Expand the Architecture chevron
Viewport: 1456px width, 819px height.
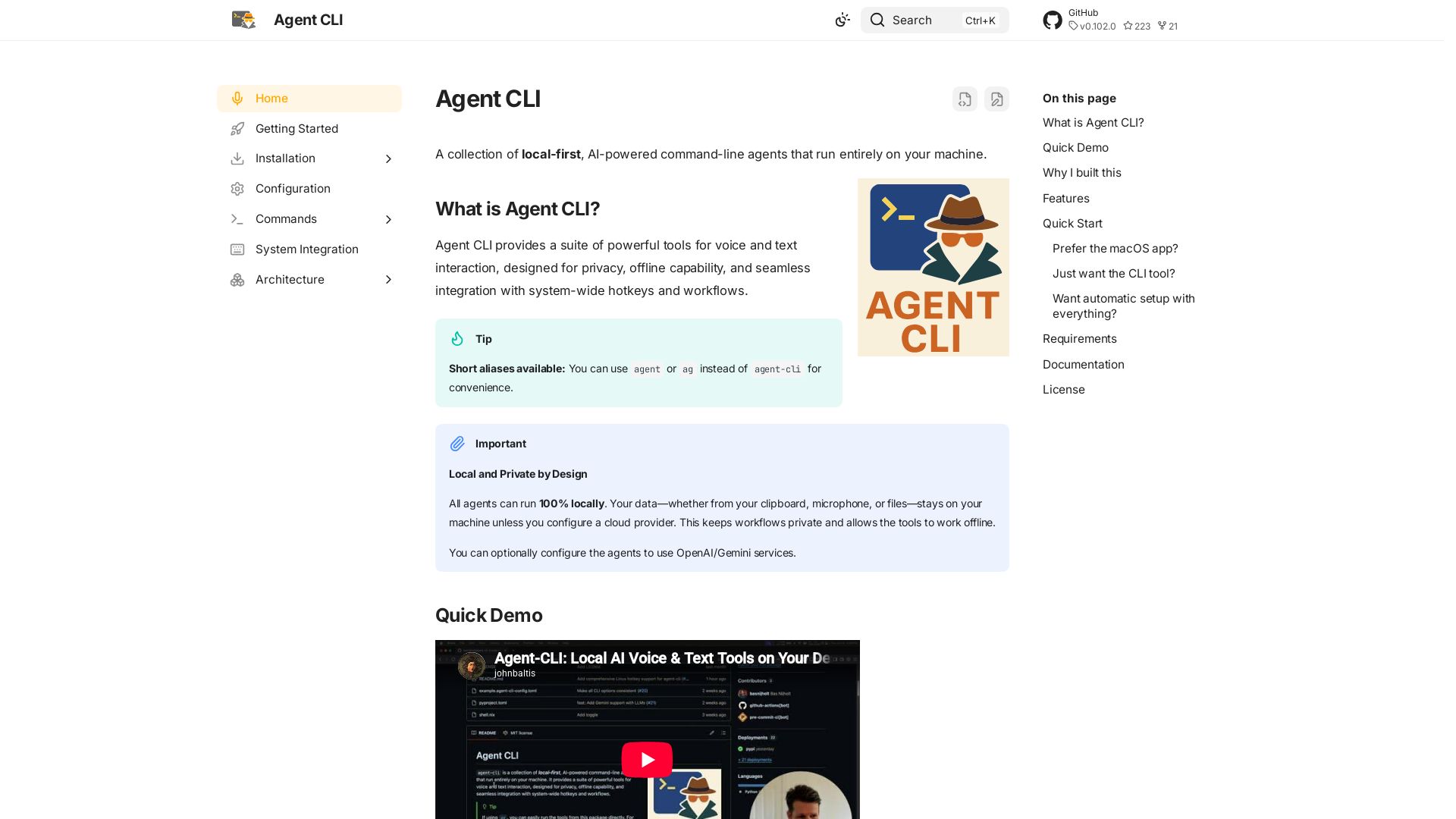388,280
